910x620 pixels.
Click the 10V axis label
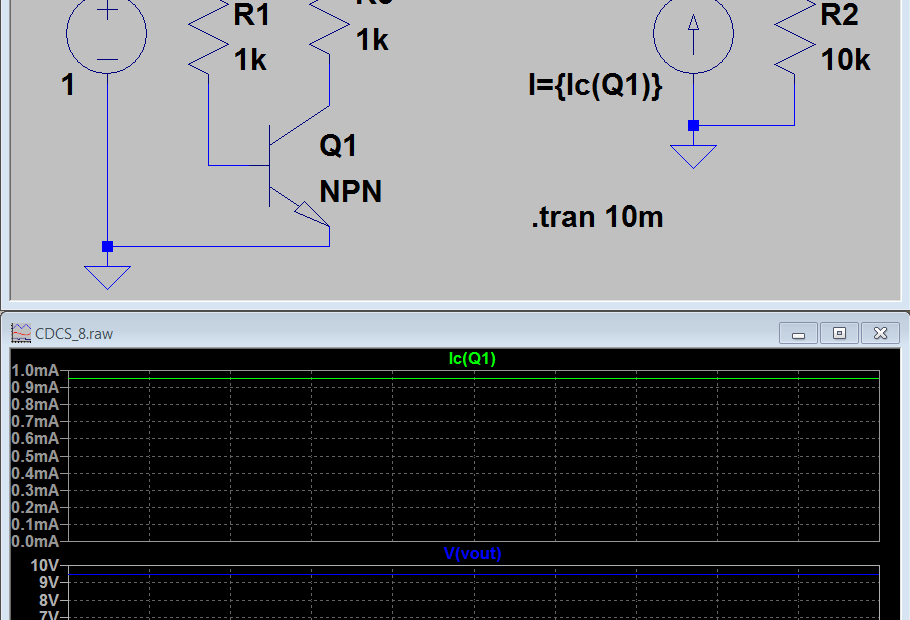[45, 565]
